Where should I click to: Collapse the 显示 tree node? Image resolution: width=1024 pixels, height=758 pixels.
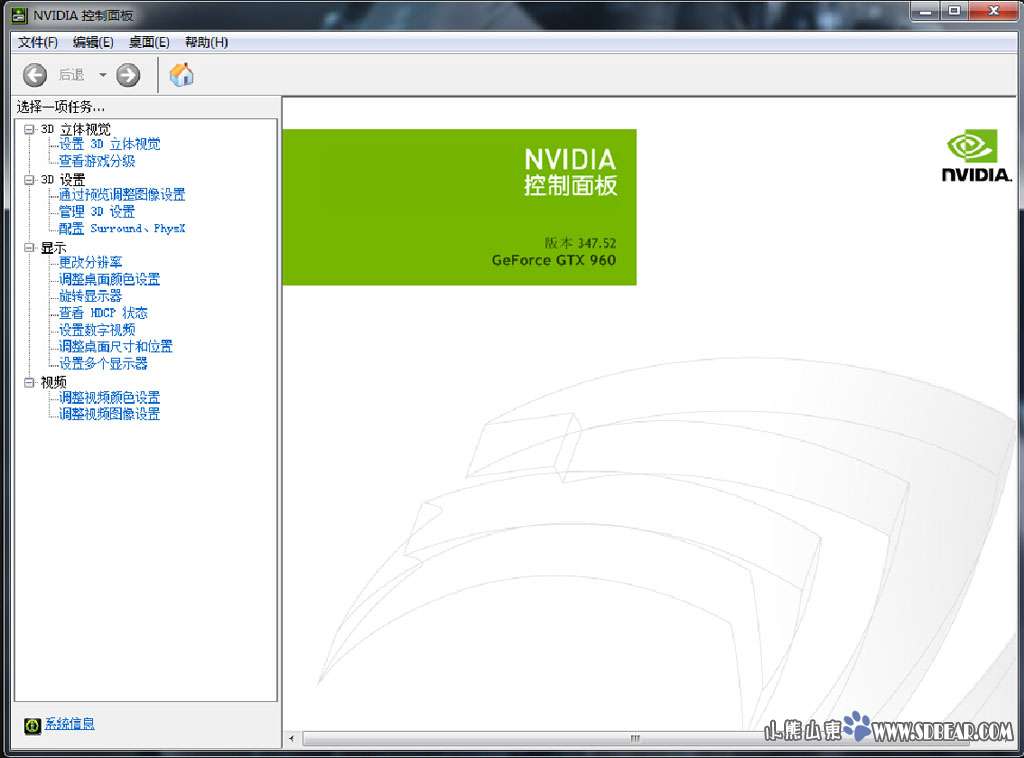(29, 247)
